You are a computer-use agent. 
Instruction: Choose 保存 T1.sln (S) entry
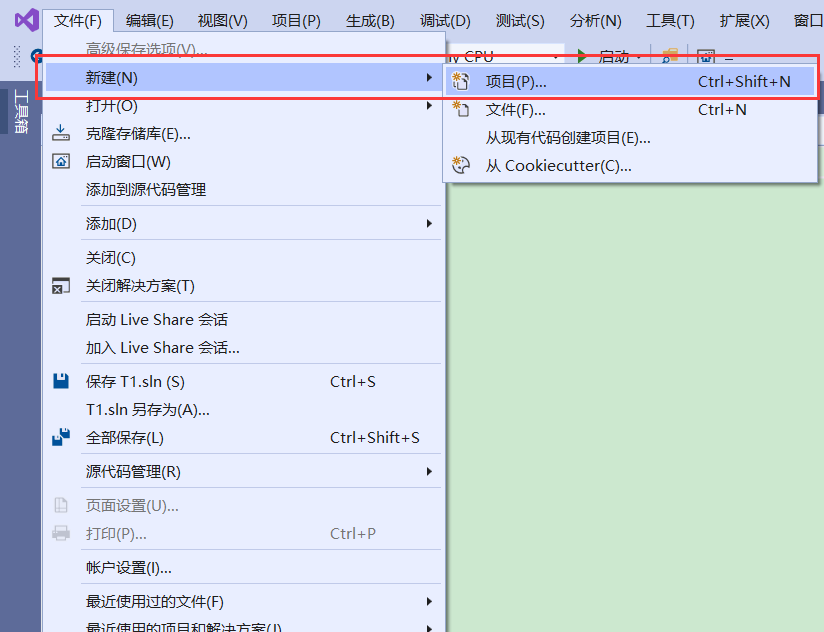tap(243, 381)
